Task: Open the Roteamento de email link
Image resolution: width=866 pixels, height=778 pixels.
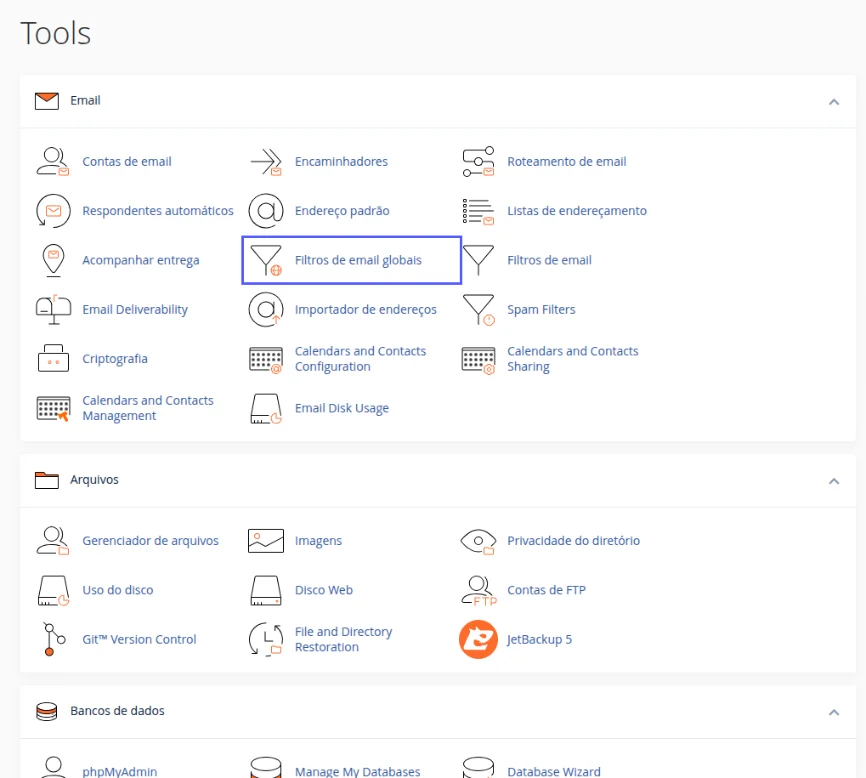Action: [x=567, y=162]
